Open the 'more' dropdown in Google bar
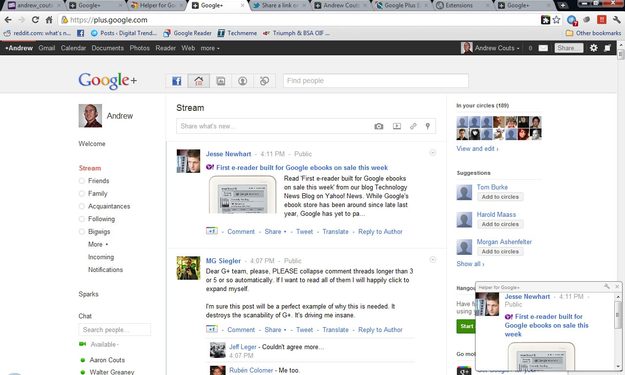The image size is (625, 375). pyautogui.click(x=210, y=48)
